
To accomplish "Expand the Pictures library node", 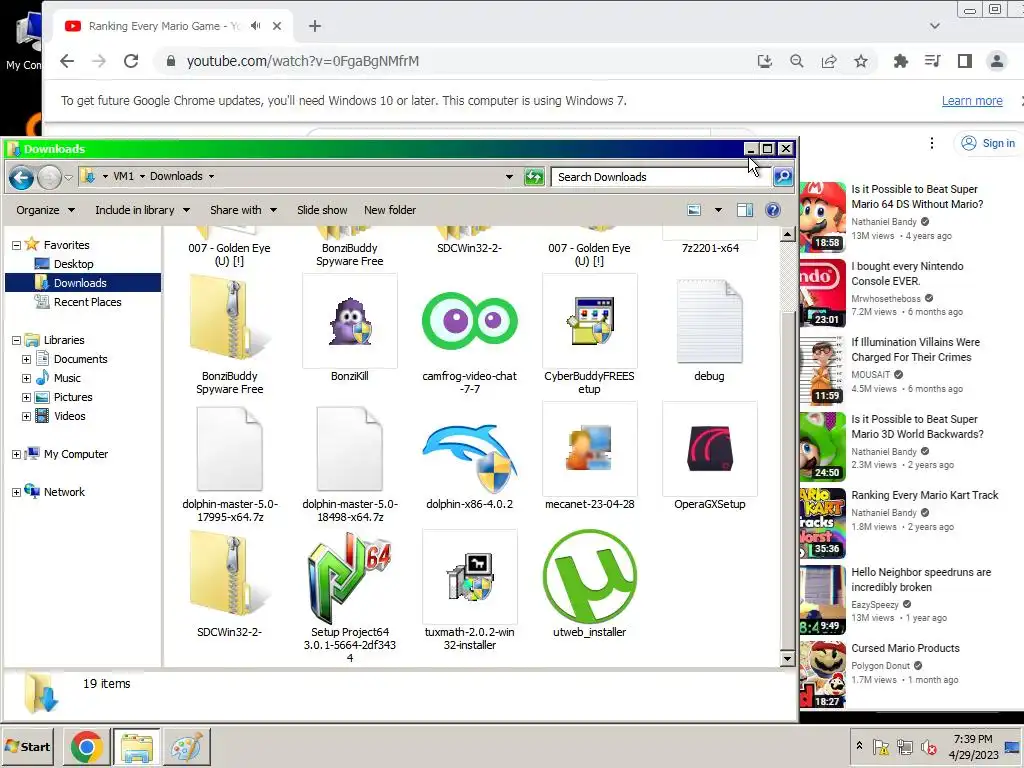I will 26,397.
